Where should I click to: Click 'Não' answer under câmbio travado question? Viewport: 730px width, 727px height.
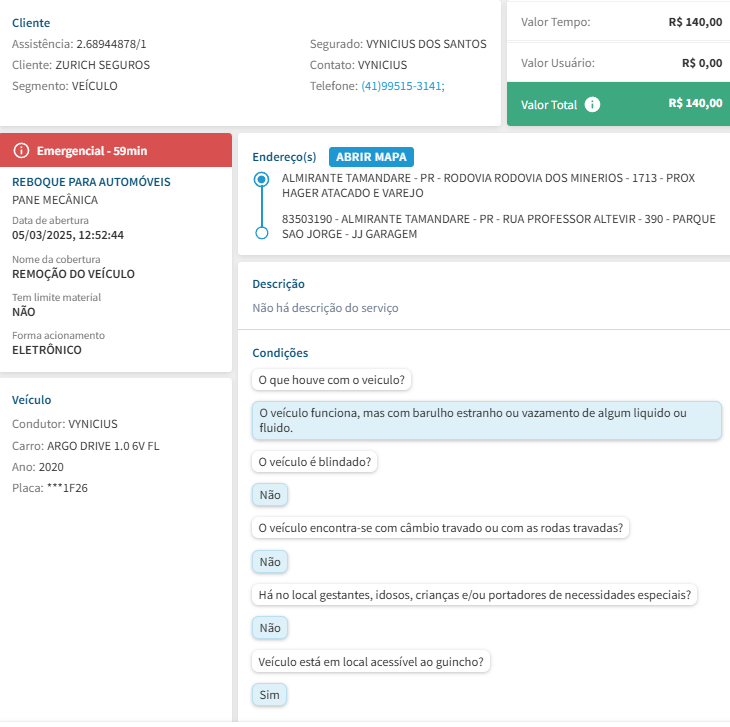tap(270, 562)
